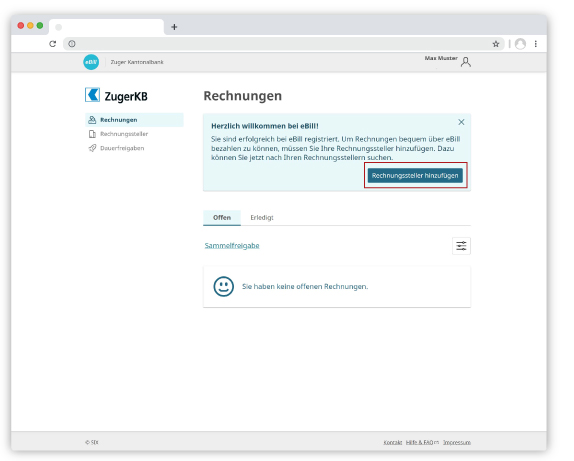Select the Offen tab

[x=222, y=218]
